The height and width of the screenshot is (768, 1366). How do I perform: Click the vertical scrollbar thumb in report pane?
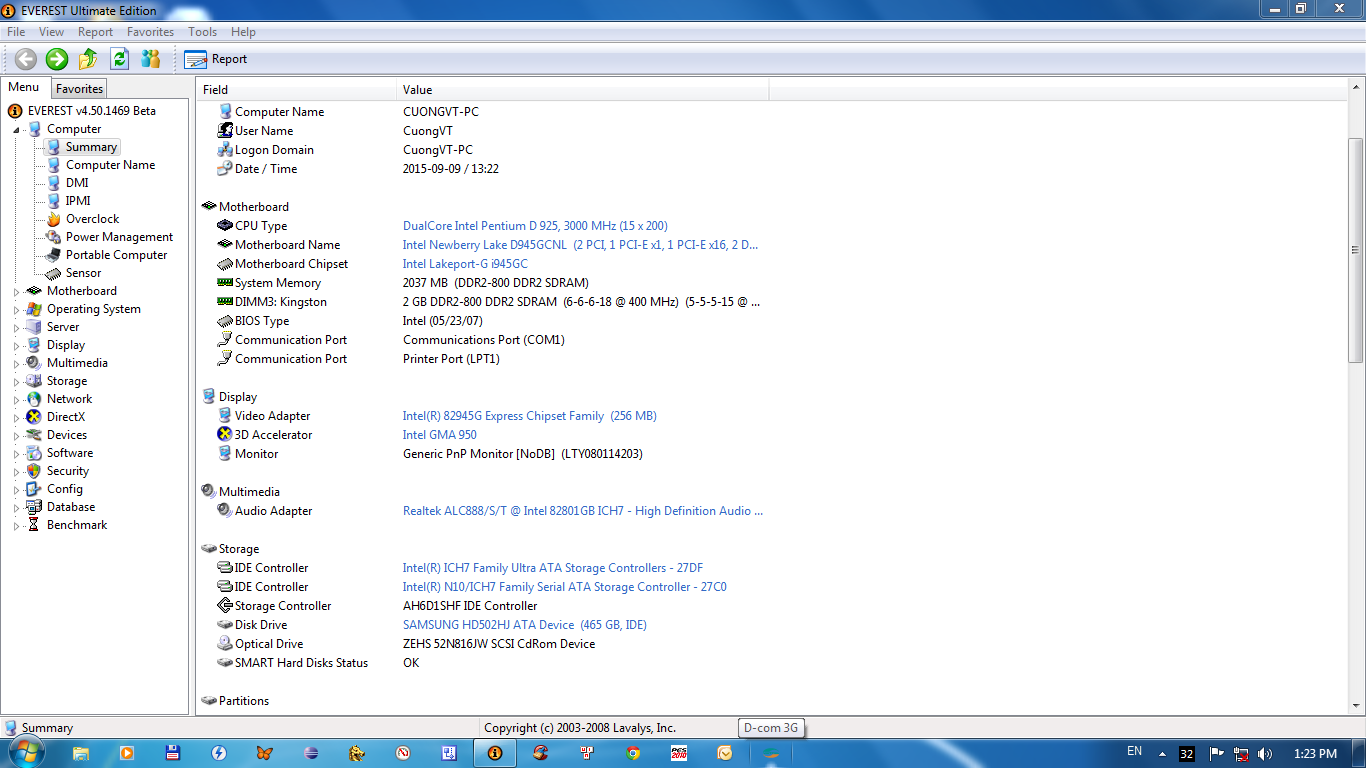[1356, 250]
